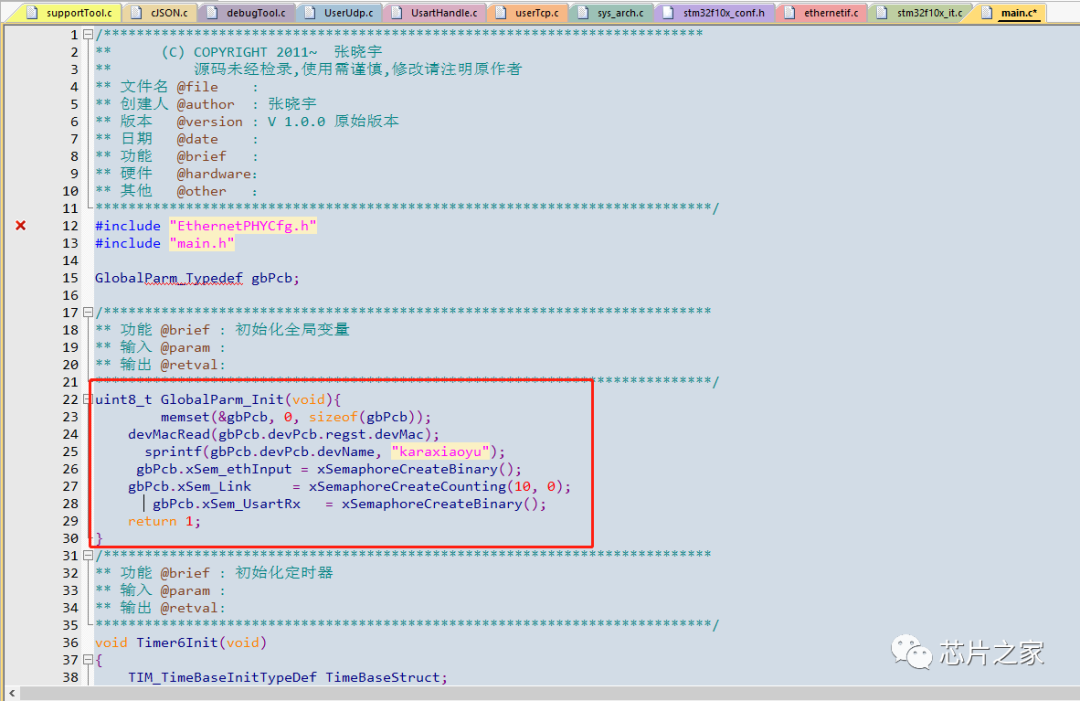The width and height of the screenshot is (1080, 701).
Task: Click line number 29 in the gutter
Action: (70, 521)
